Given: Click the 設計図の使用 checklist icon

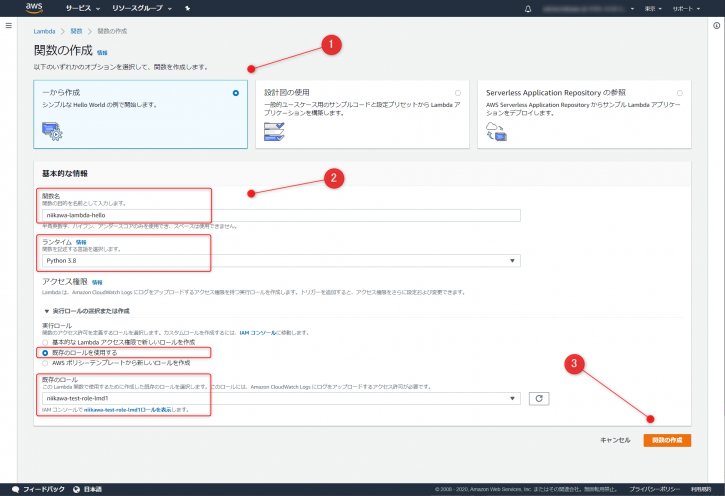Looking at the screenshot, I should pyautogui.click(x=274, y=131).
